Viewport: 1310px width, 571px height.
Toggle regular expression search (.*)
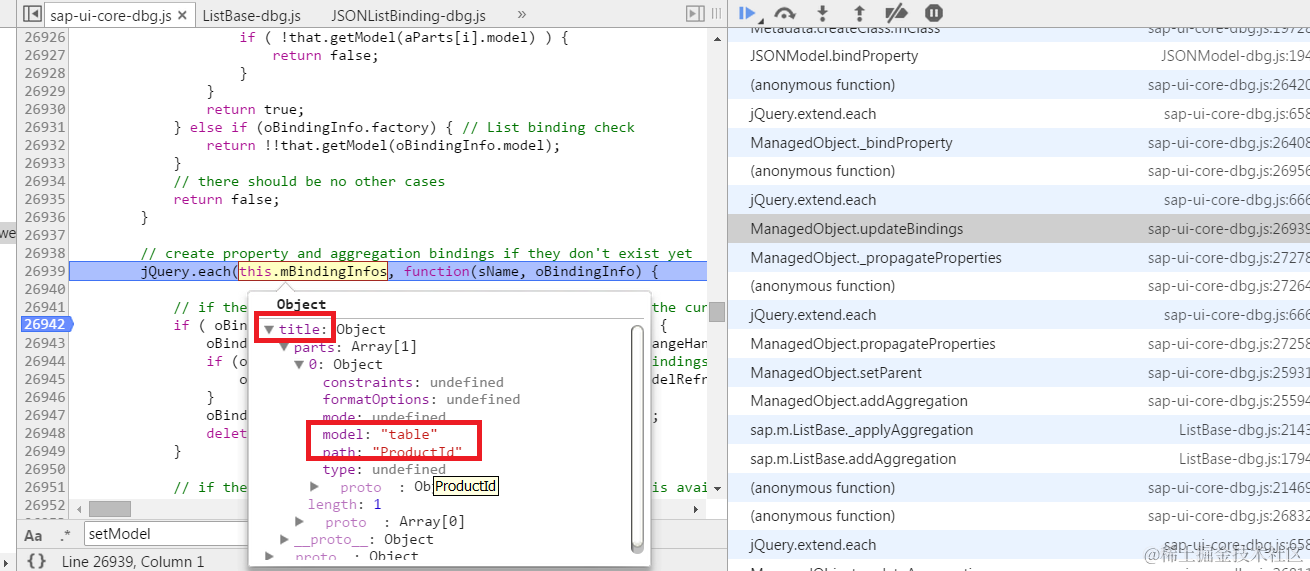tap(64, 535)
